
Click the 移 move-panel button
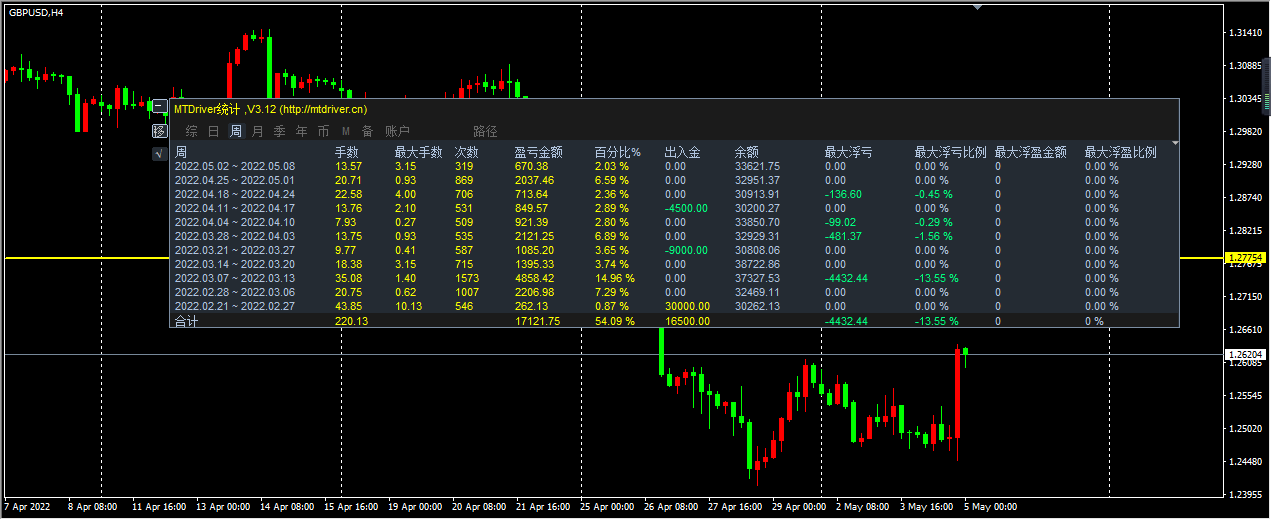tap(158, 131)
